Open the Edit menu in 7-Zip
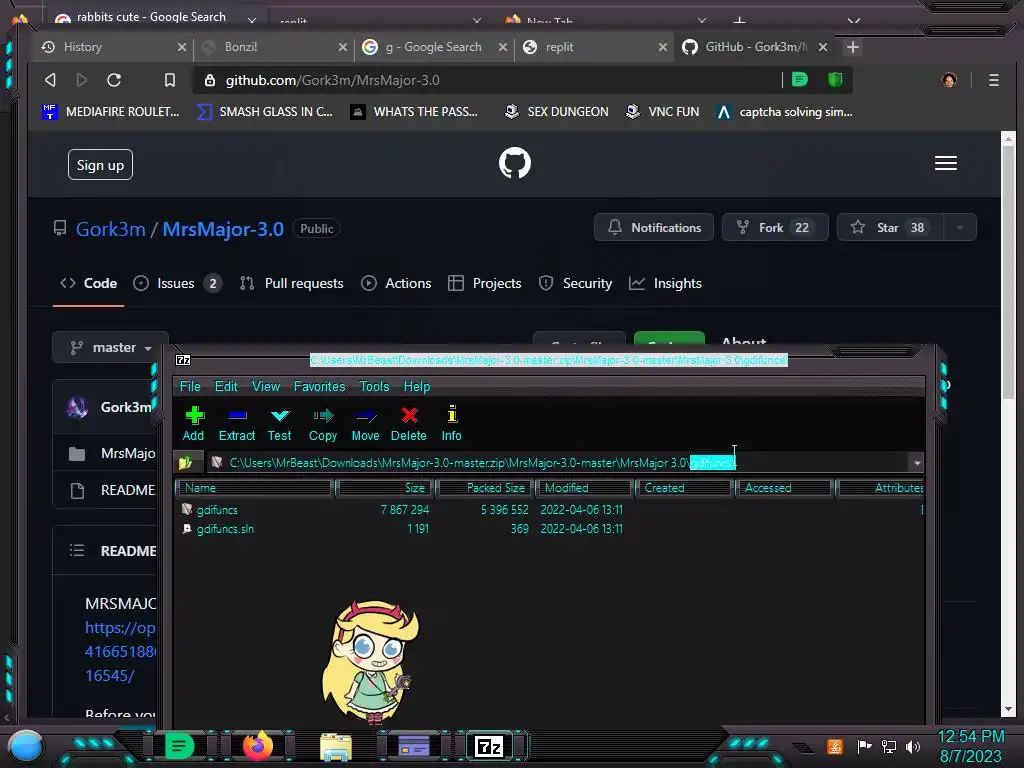 pyautogui.click(x=226, y=386)
